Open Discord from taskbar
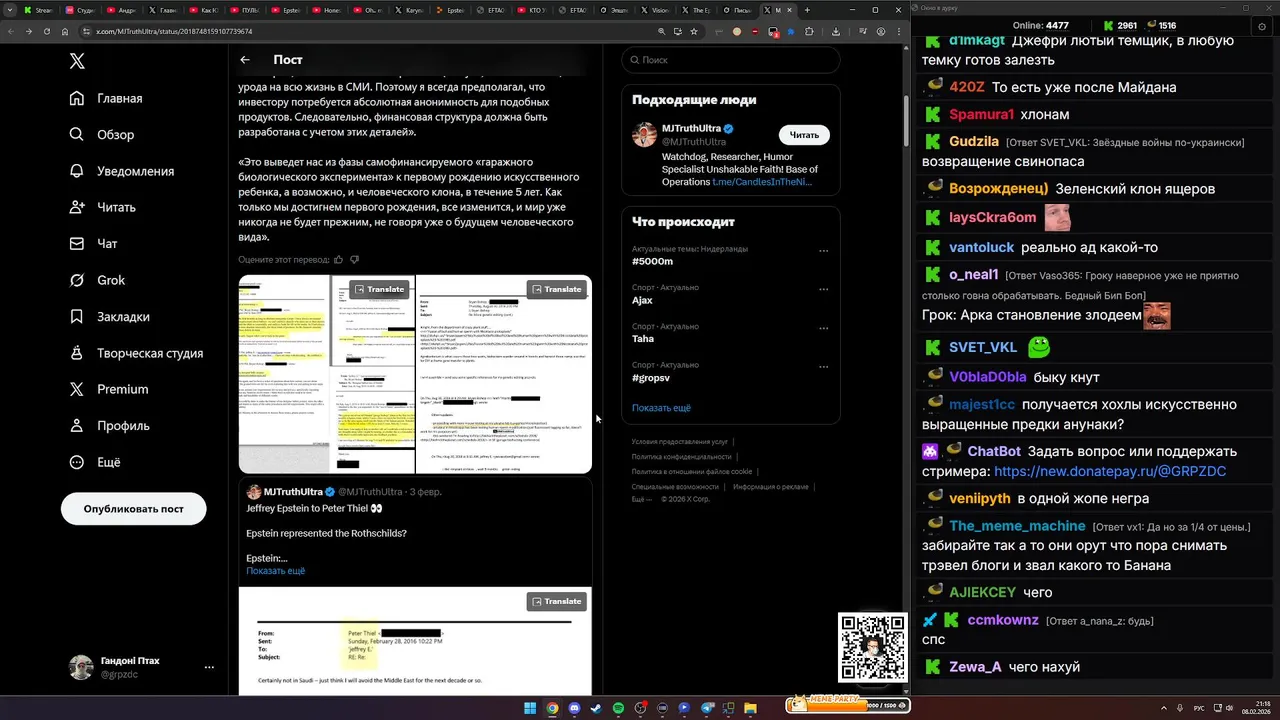The width and height of the screenshot is (1280, 720). coord(574,708)
